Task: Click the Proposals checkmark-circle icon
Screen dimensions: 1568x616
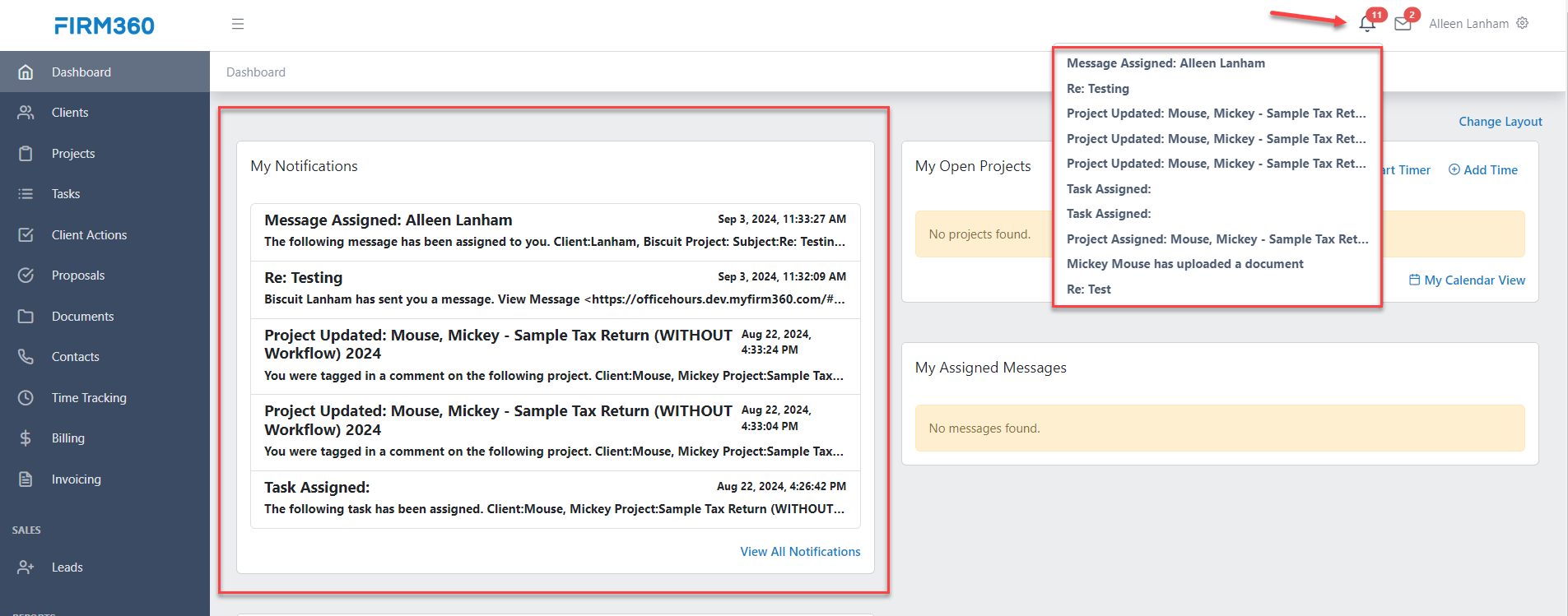Action: coord(26,276)
